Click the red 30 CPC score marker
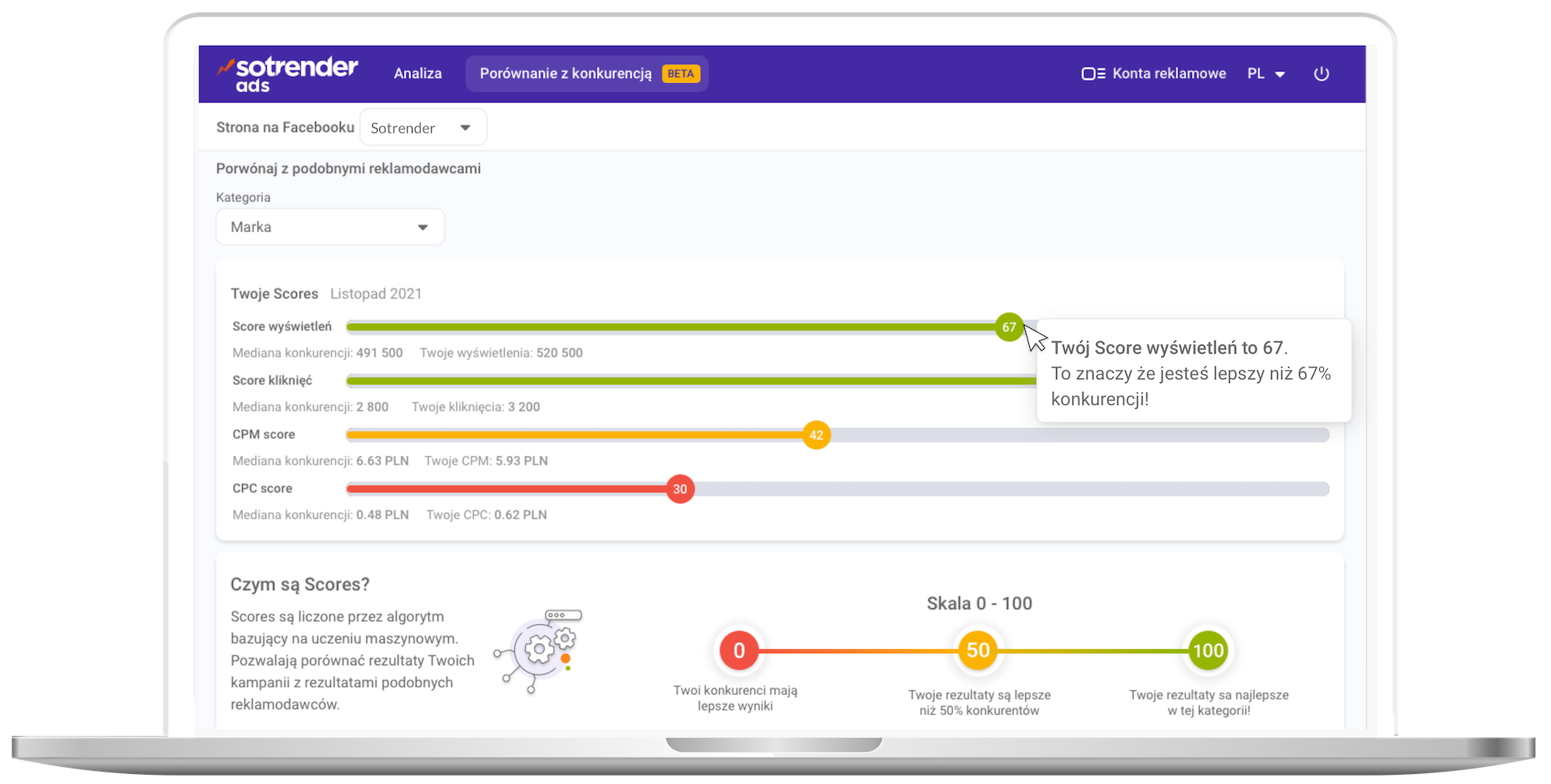 click(x=680, y=489)
